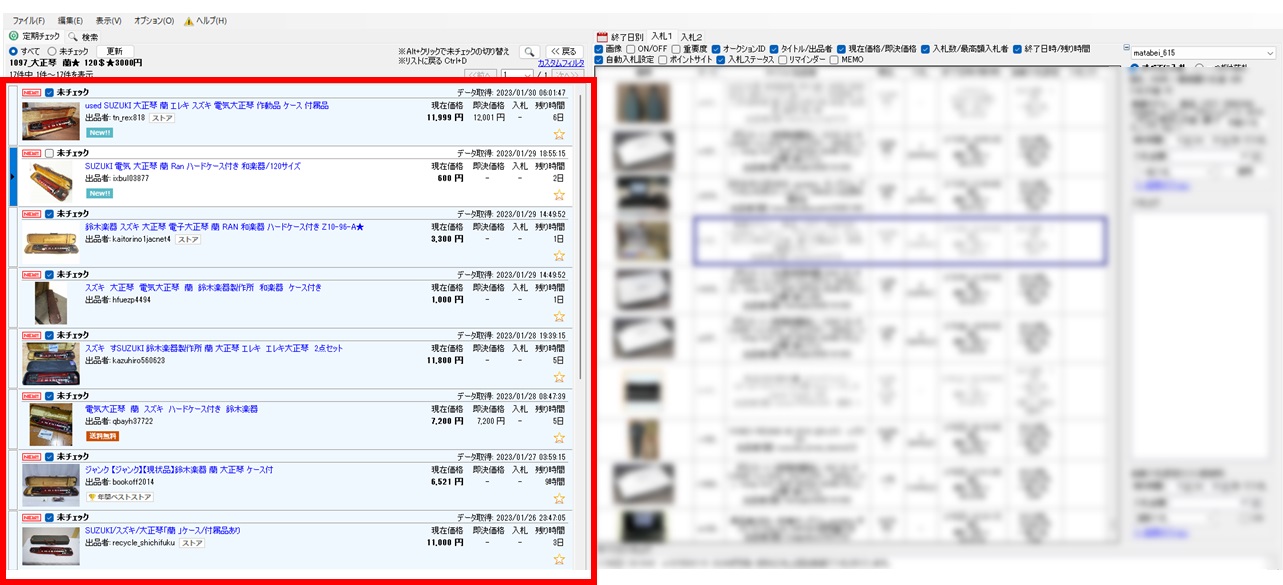The width and height of the screenshot is (1283, 585).
Task: Star the recycle_shichifuku 11,000円 listing
Action: (559, 559)
